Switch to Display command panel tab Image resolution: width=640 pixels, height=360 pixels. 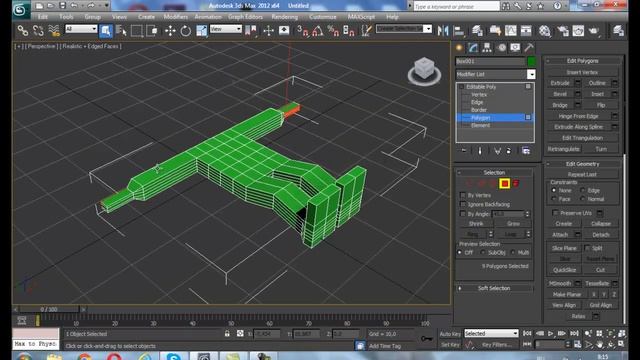(x=515, y=48)
